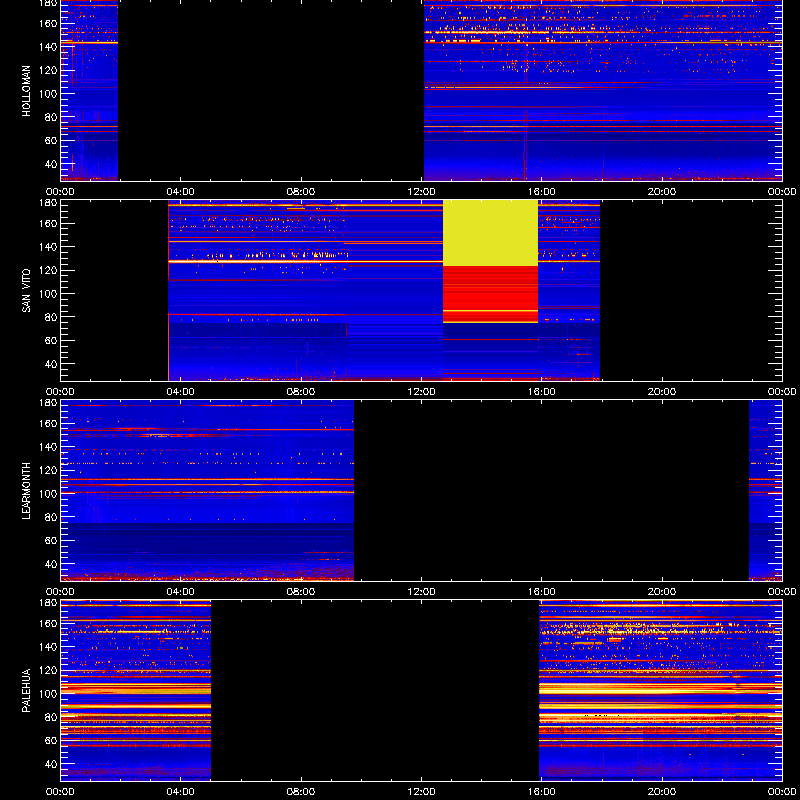Choose the 12:00 time label under Palehua plot
This screenshot has height=800, width=800.
[421, 792]
